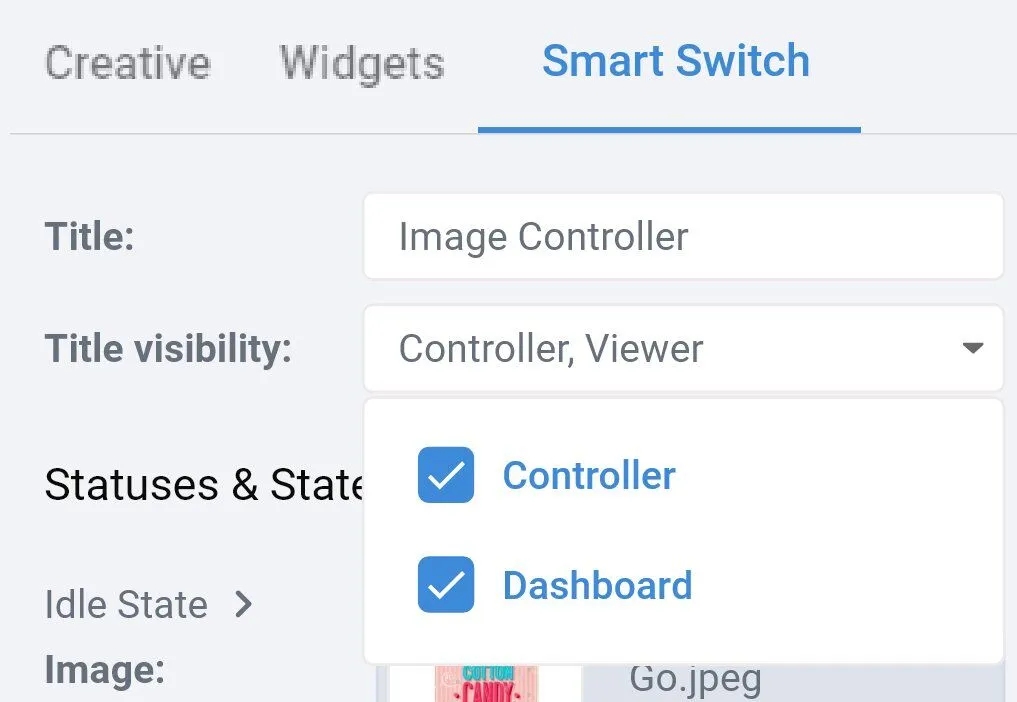Clear the Image Controller title text
Screen dimensions: 1017x702
[x=683, y=237]
